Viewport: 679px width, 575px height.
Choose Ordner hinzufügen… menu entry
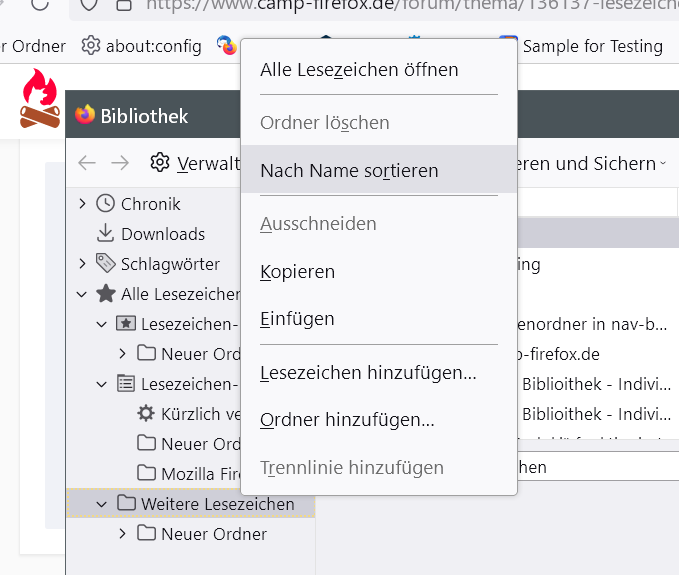tap(347, 420)
